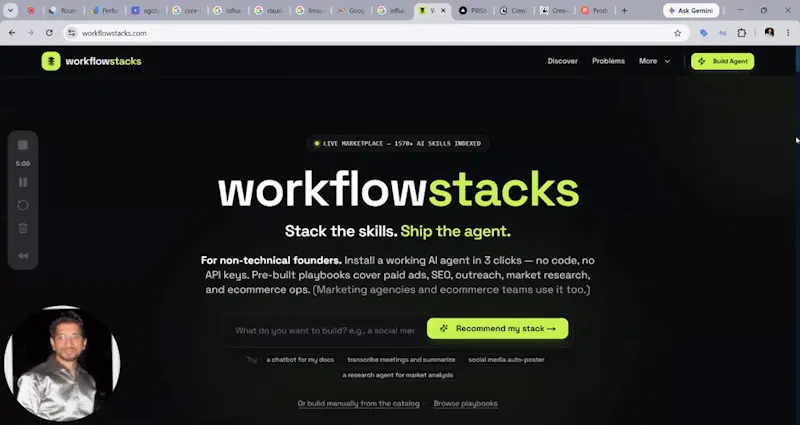Switch to the Goog tab
The width and height of the screenshot is (800, 425).
pos(350,10)
